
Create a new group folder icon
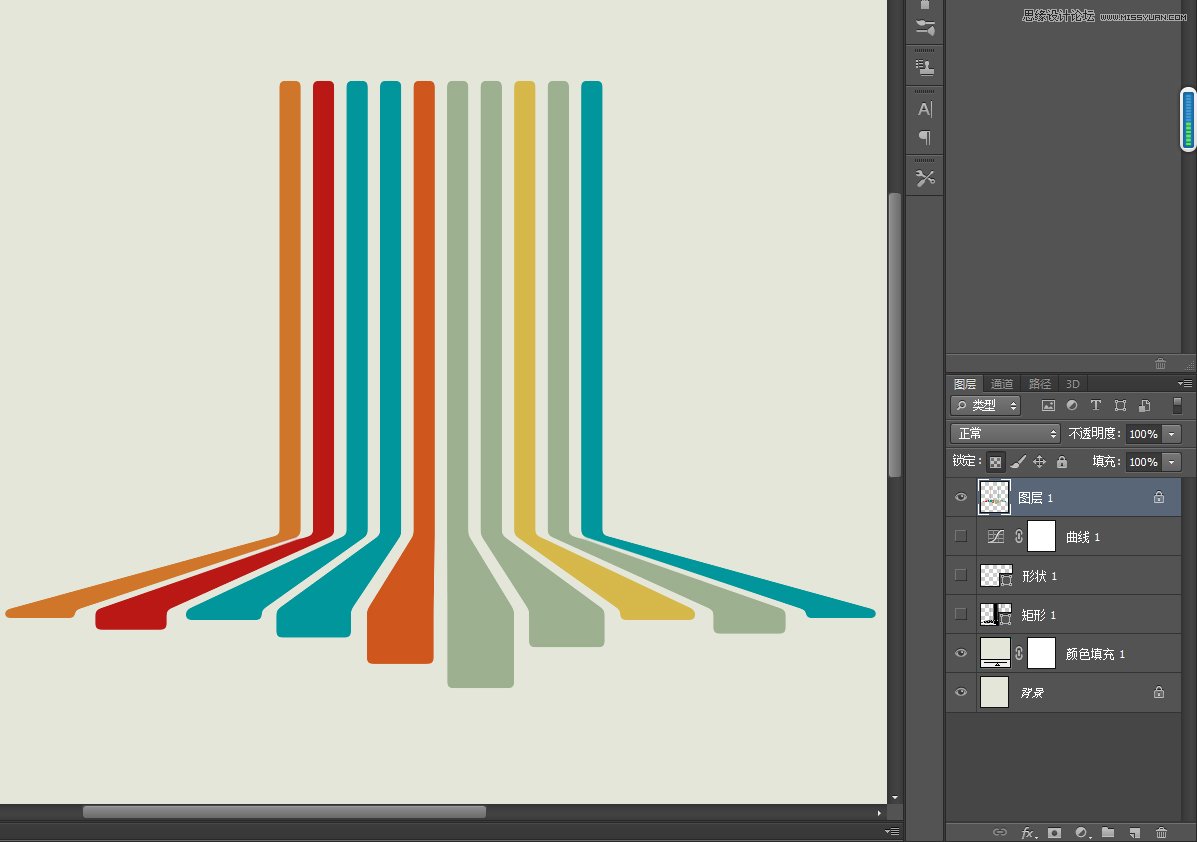point(1108,833)
